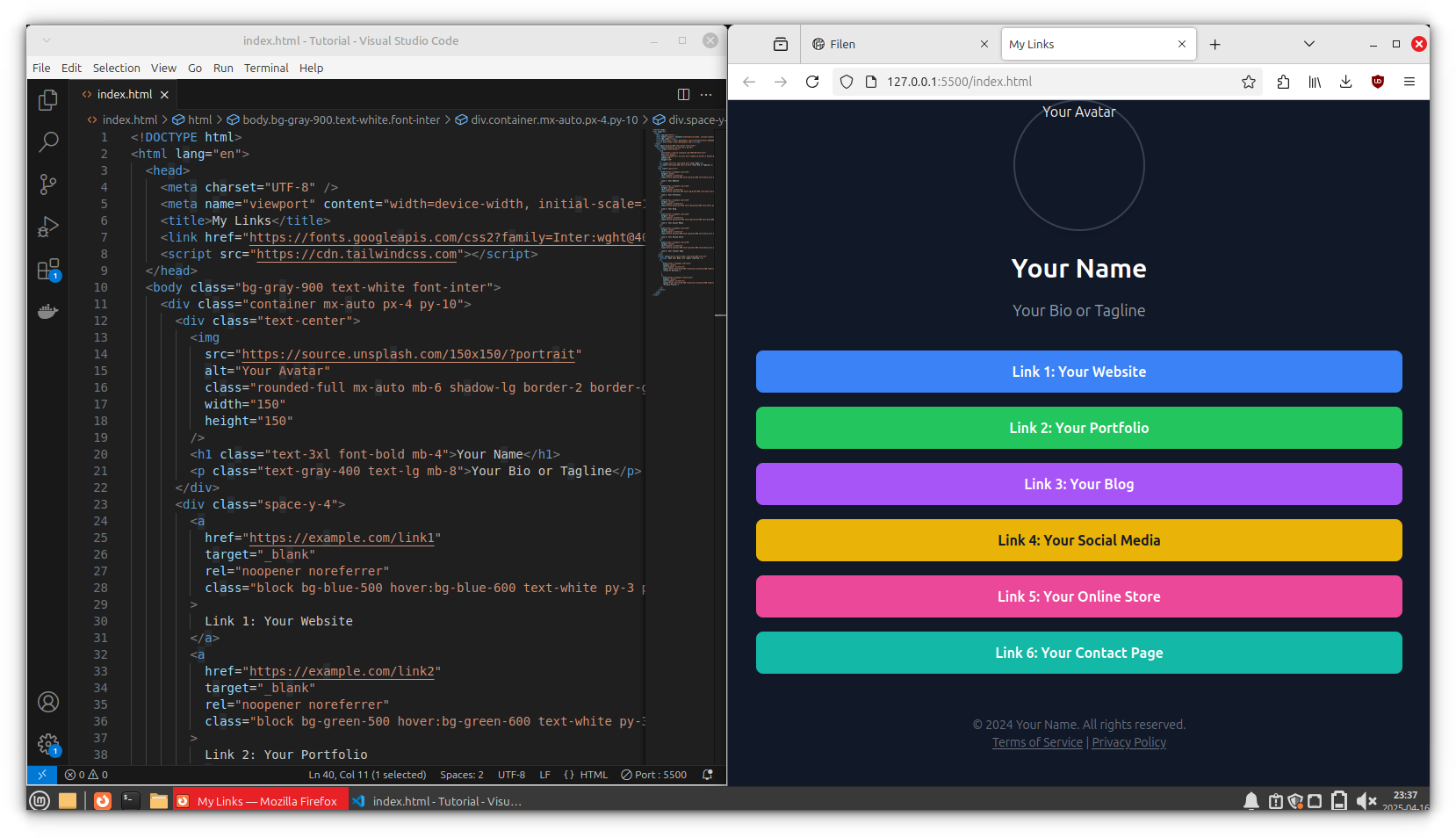Open the Explorer icon in VS Code sidebar
1456x838 pixels.
pos(47,100)
